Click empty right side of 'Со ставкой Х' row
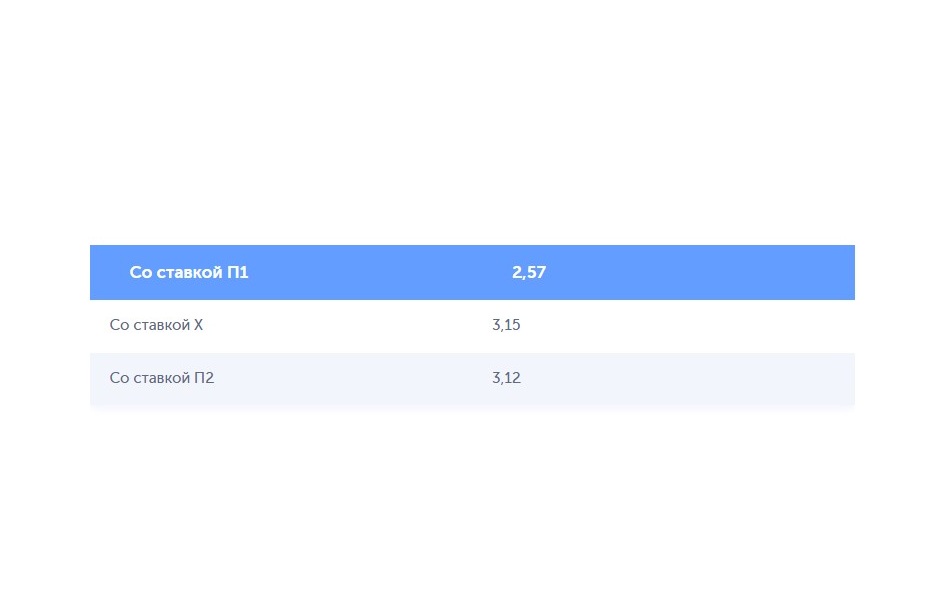The width and height of the screenshot is (932, 615). pyautogui.click(x=689, y=326)
